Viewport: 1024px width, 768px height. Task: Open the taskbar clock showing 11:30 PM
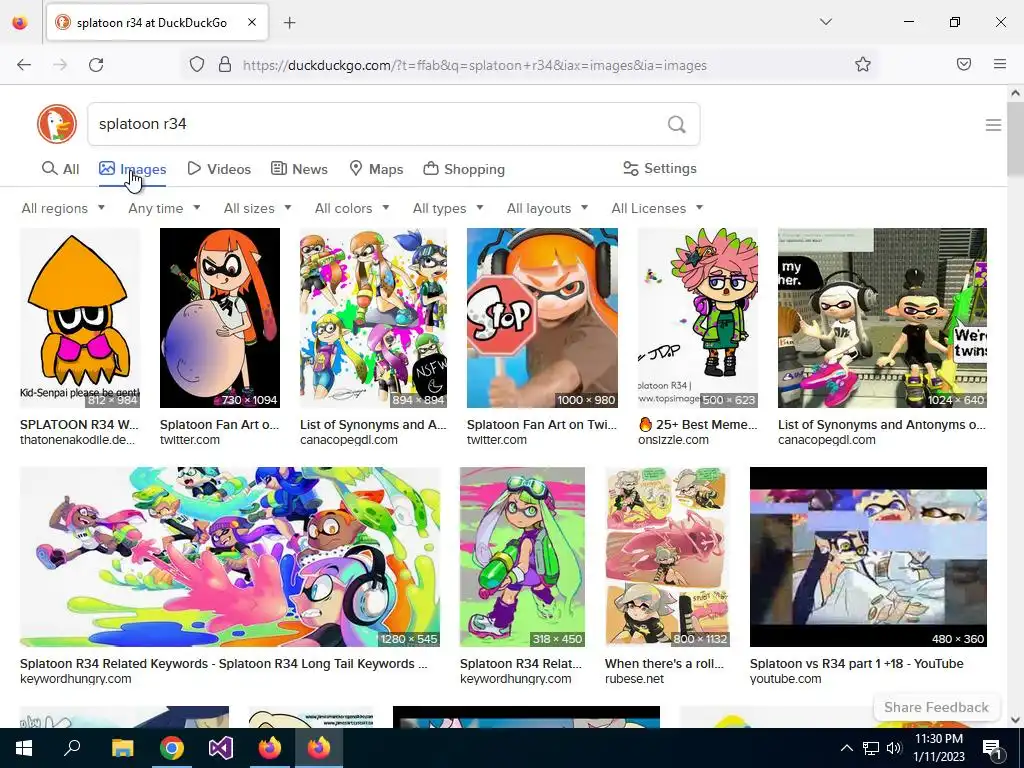(938, 748)
